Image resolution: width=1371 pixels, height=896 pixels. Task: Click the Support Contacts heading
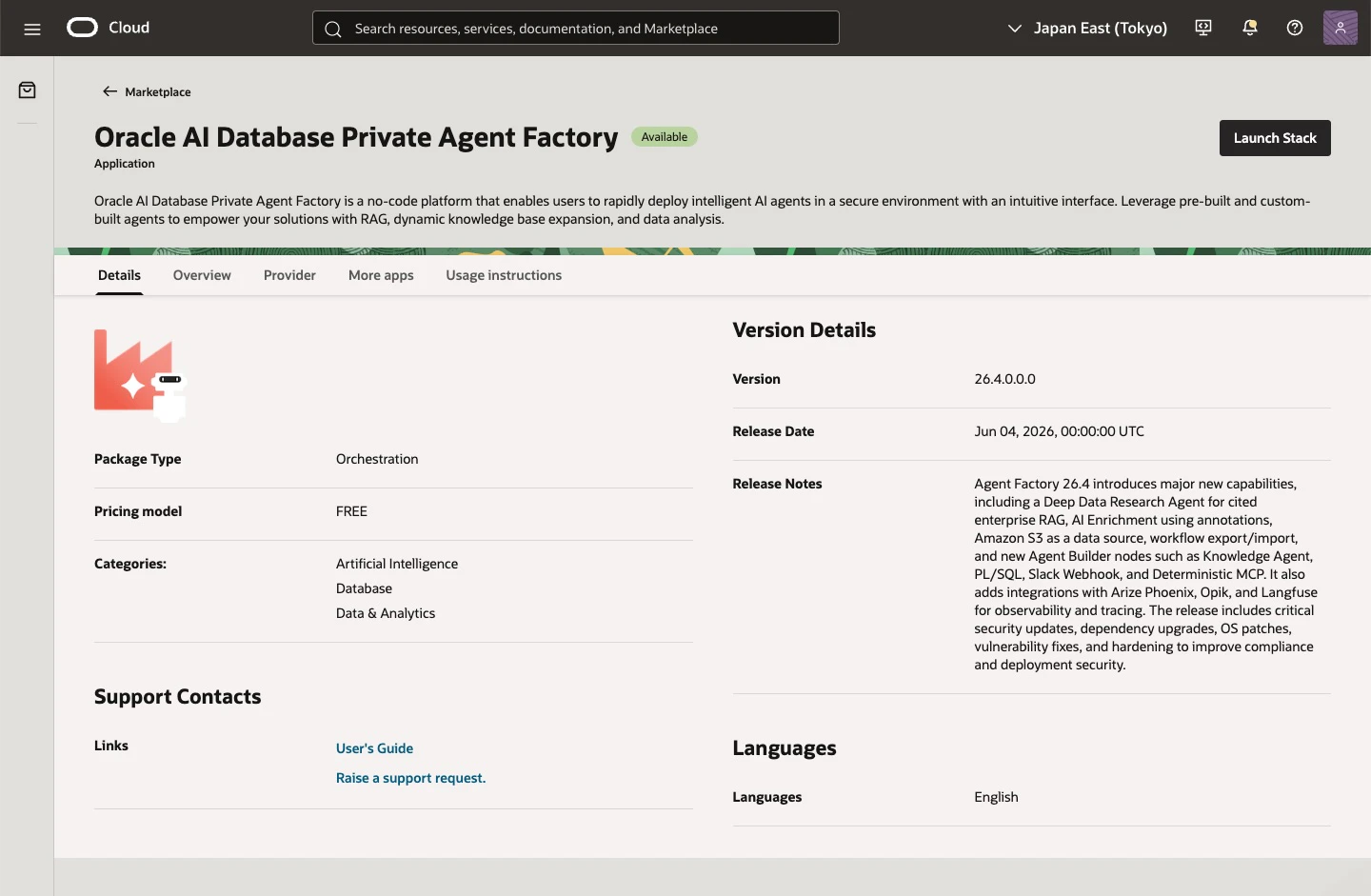click(177, 697)
